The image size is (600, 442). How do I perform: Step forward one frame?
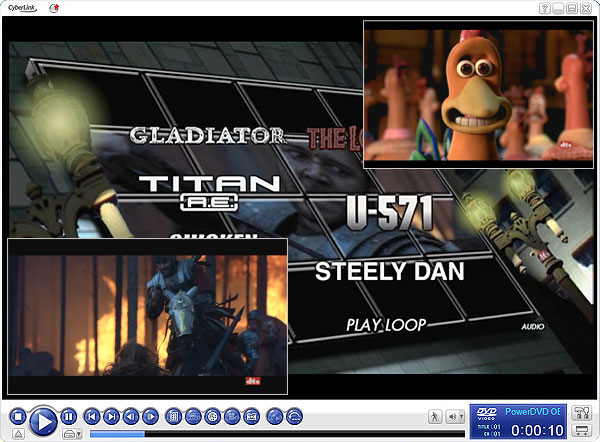click(x=151, y=416)
